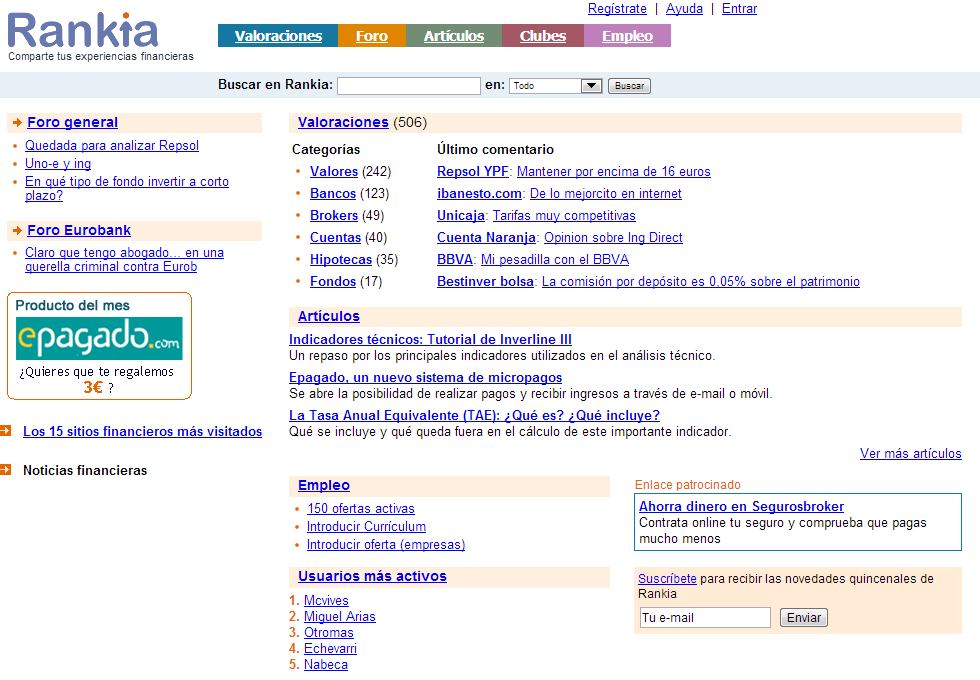Go to the Artículos tab

454,36
